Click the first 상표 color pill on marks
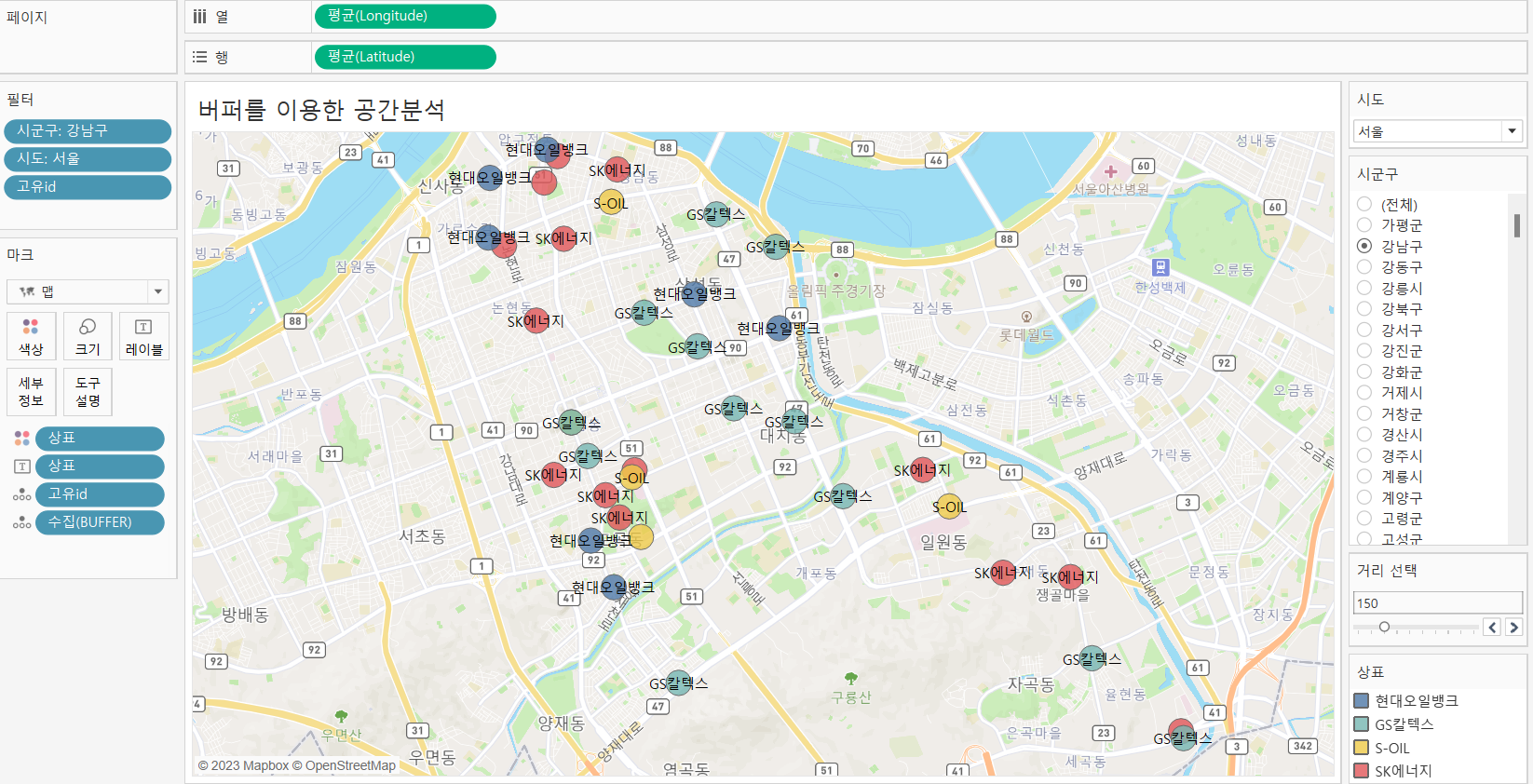The width and height of the screenshot is (1533, 784). tap(100, 439)
